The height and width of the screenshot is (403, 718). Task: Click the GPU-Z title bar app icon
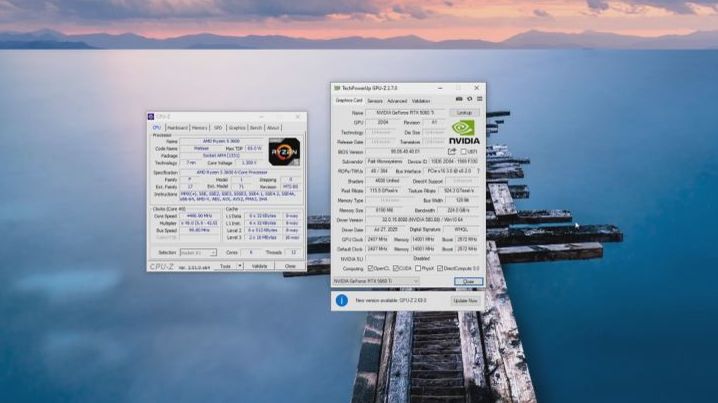click(x=337, y=87)
